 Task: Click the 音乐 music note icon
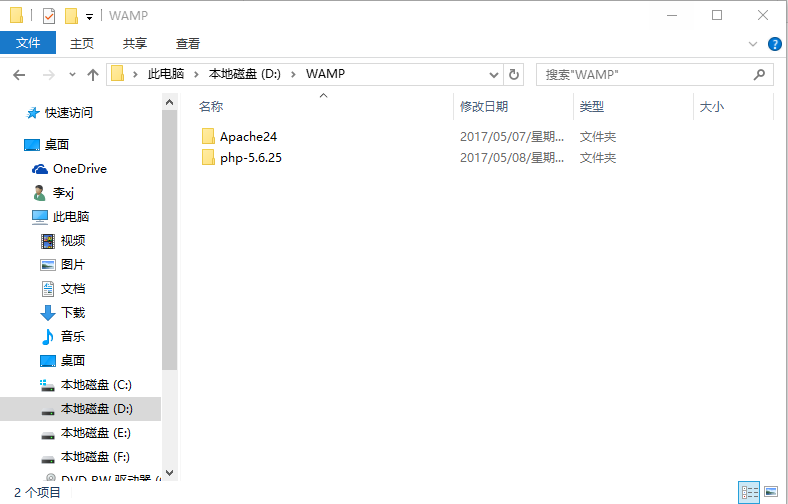pyautogui.click(x=47, y=337)
